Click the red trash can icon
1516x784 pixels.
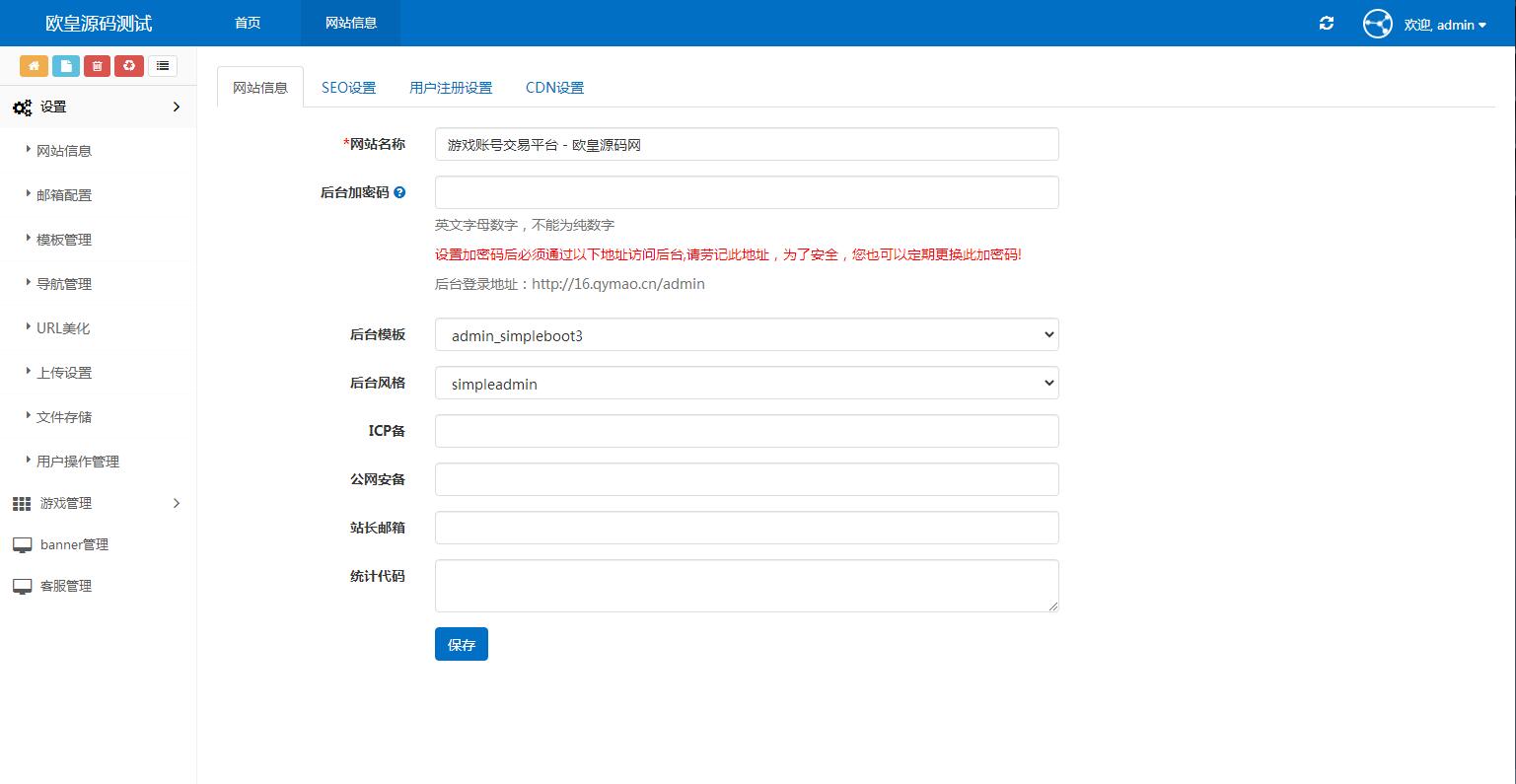point(97,66)
